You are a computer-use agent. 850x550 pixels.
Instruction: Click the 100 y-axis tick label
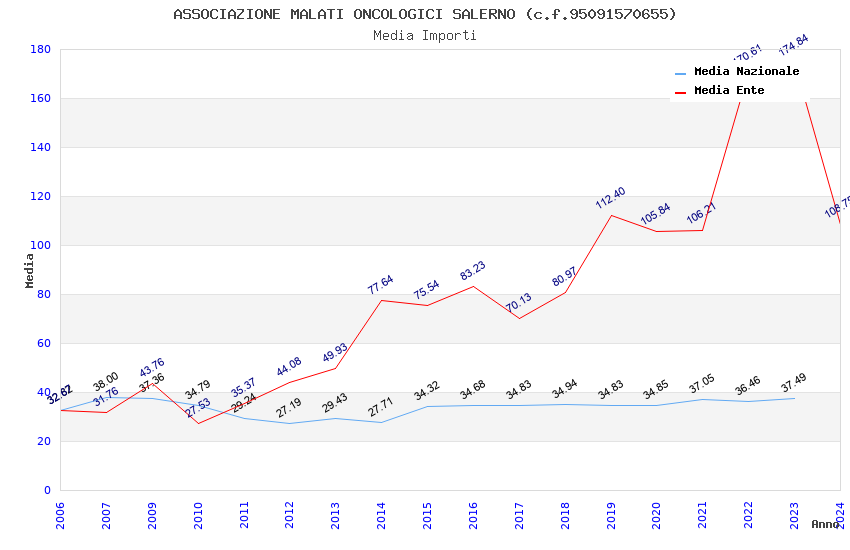[41, 245]
